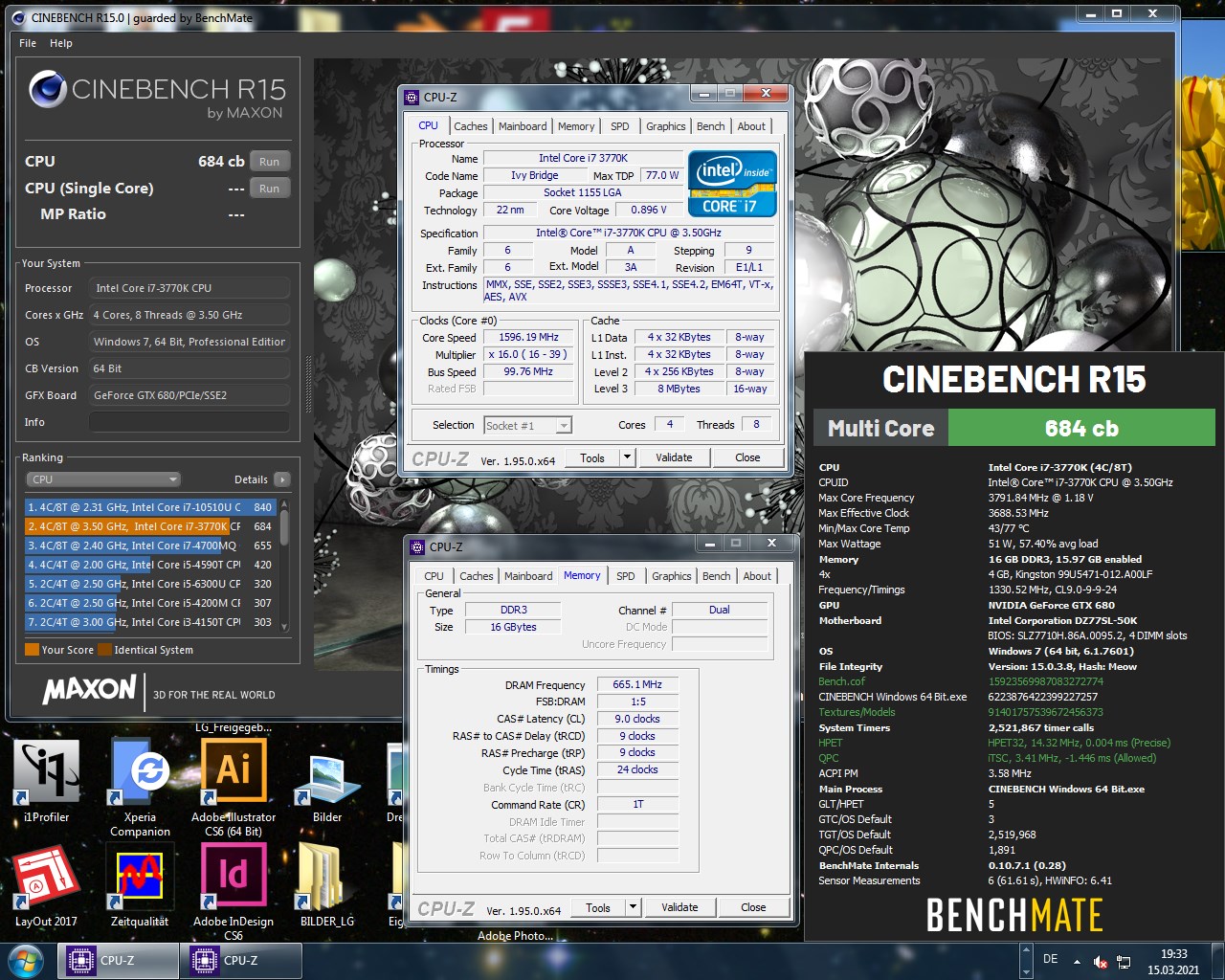Click the DE language indicator in taskbar
1225x980 pixels.
[x=1050, y=959]
